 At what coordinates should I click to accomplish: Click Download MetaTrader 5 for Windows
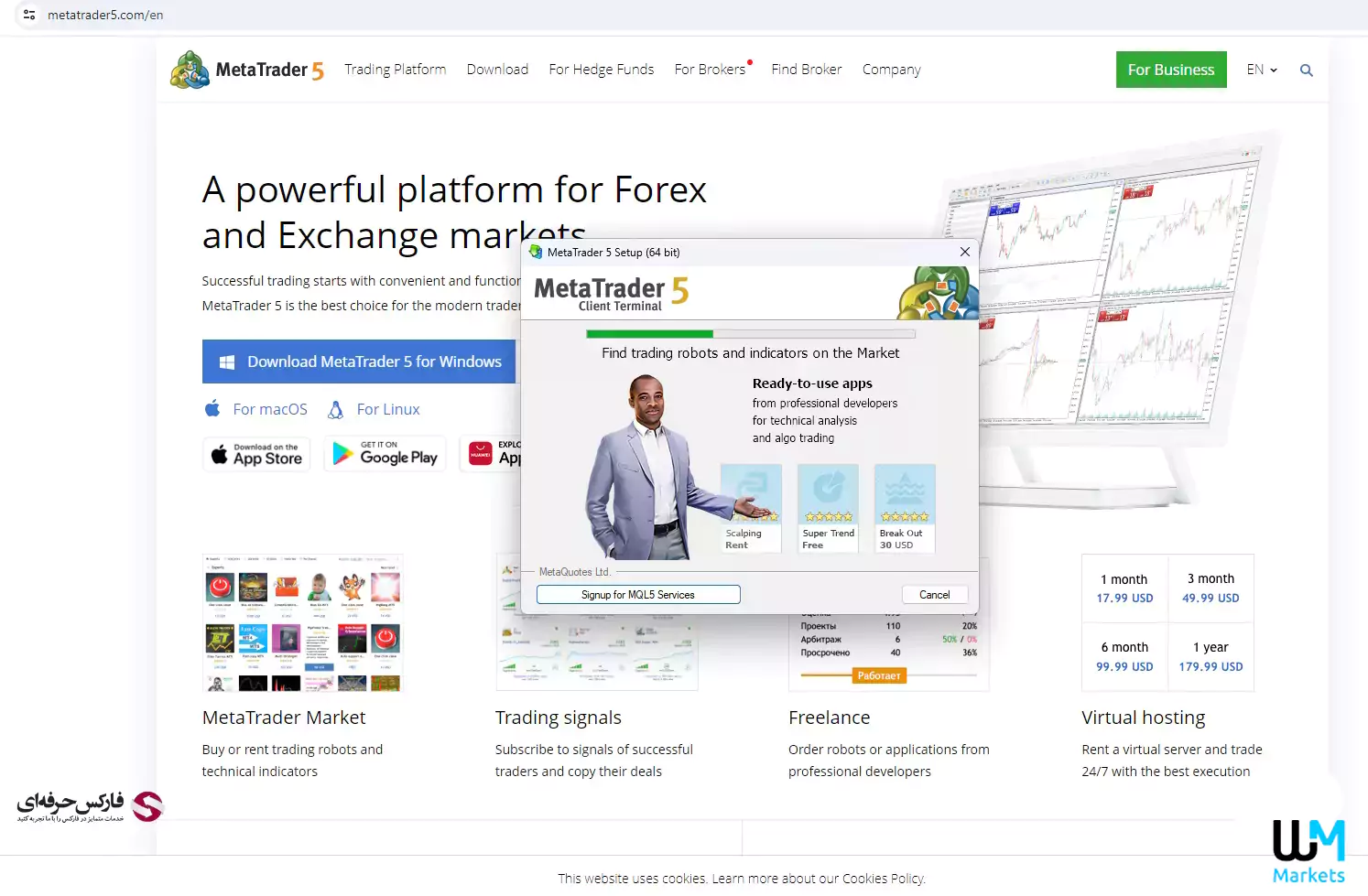click(359, 362)
